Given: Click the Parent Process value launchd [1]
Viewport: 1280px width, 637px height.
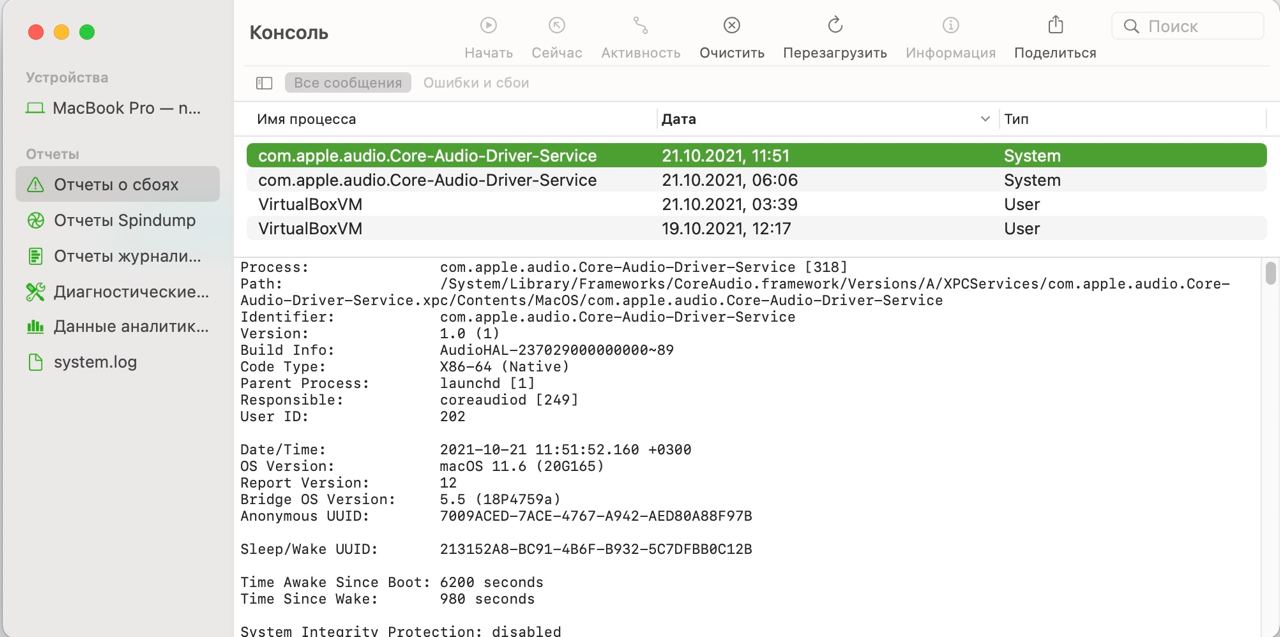Looking at the screenshot, I should [488, 383].
